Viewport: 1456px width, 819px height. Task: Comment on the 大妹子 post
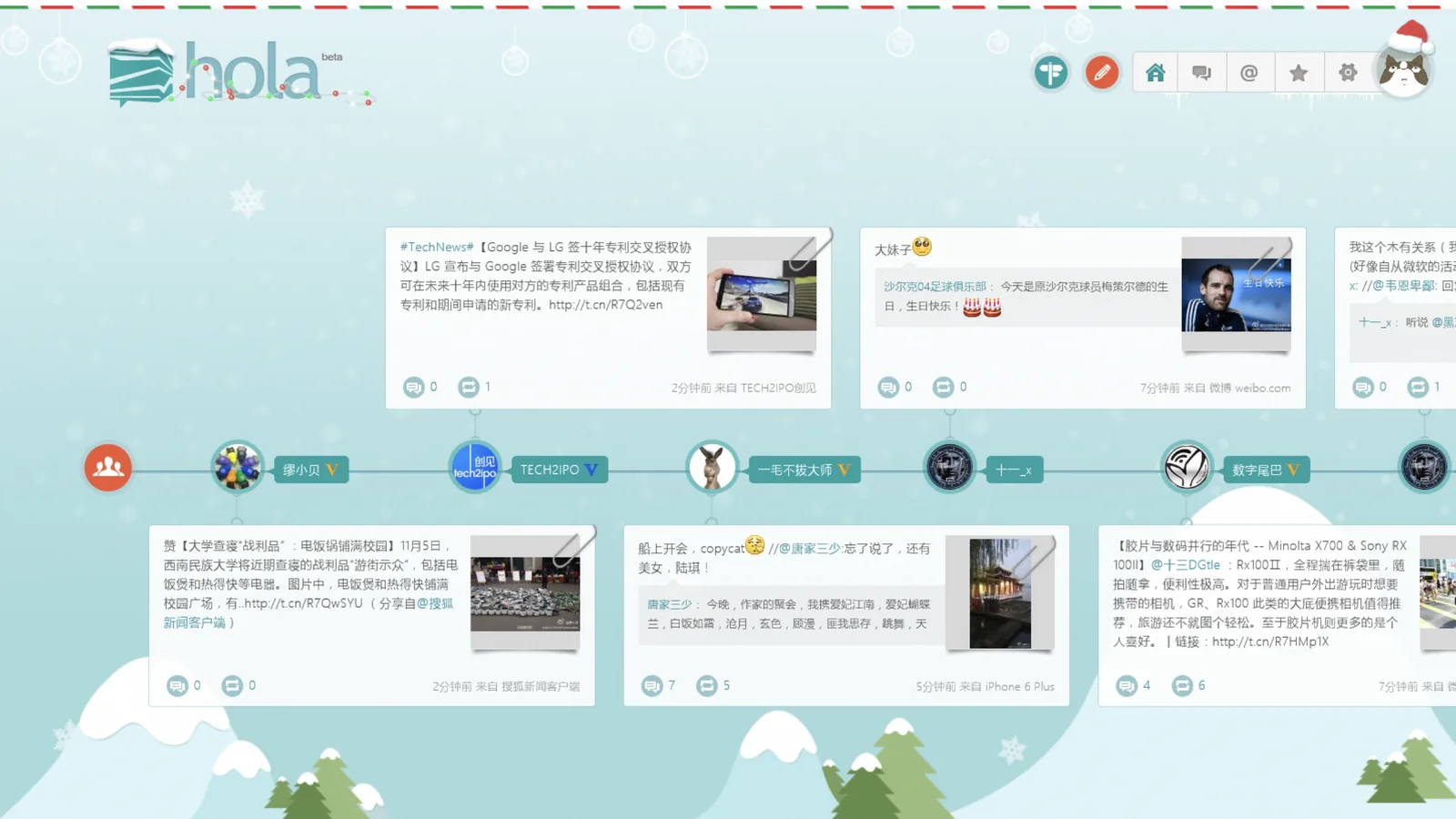tap(888, 388)
